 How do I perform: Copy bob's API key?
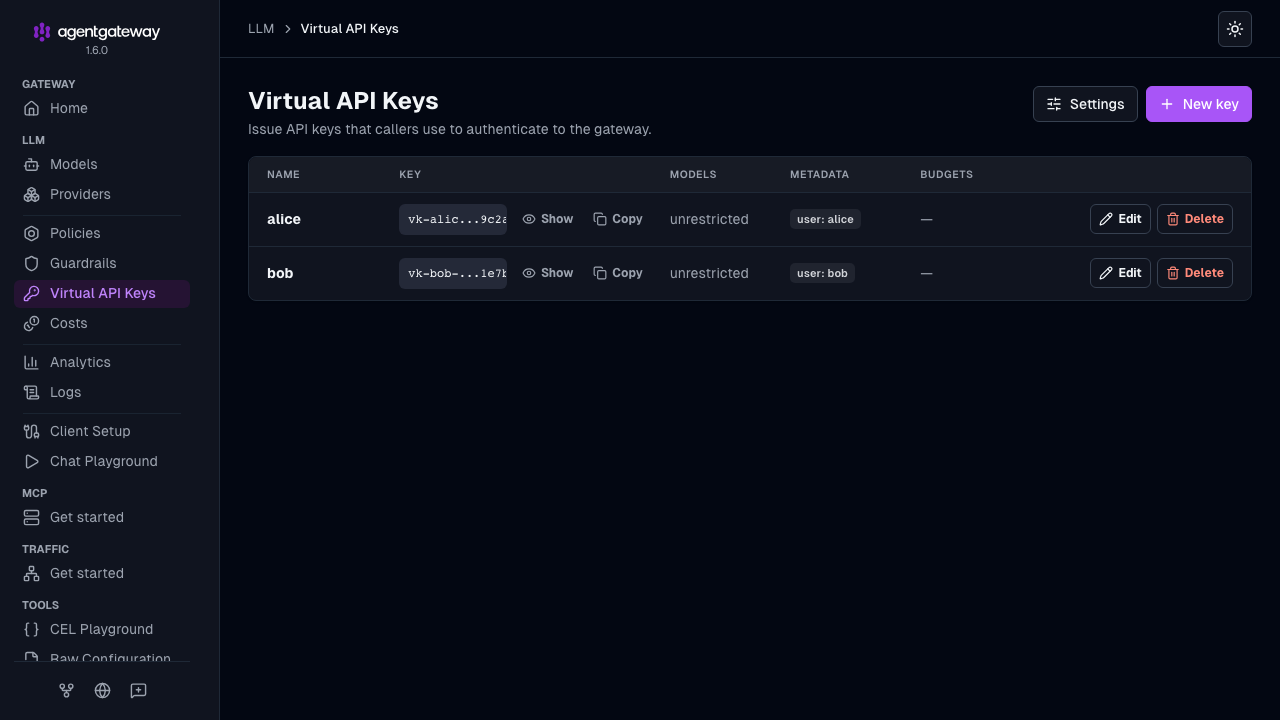coord(618,273)
